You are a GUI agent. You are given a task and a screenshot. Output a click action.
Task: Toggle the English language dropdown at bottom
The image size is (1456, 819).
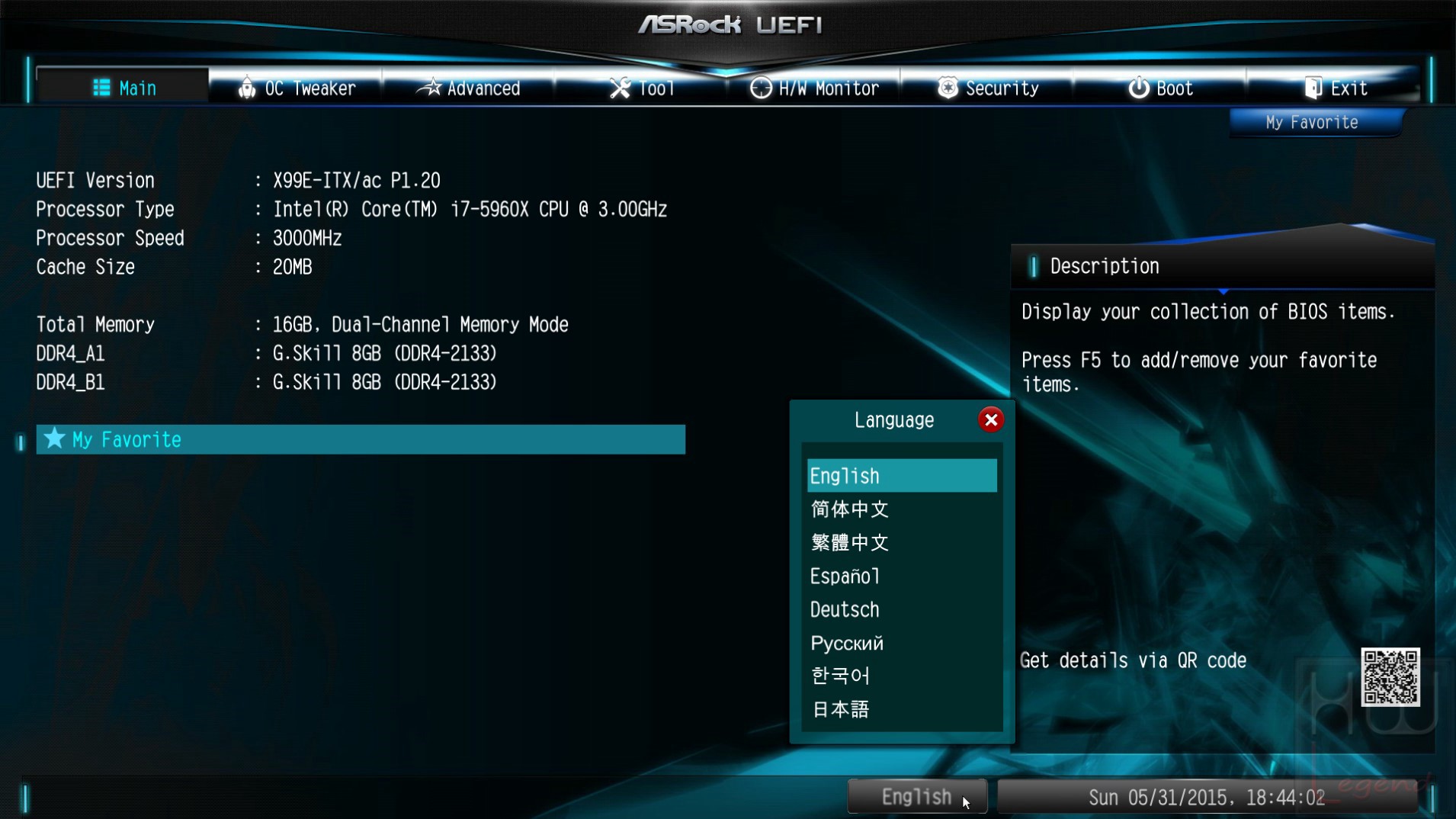click(917, 797)
